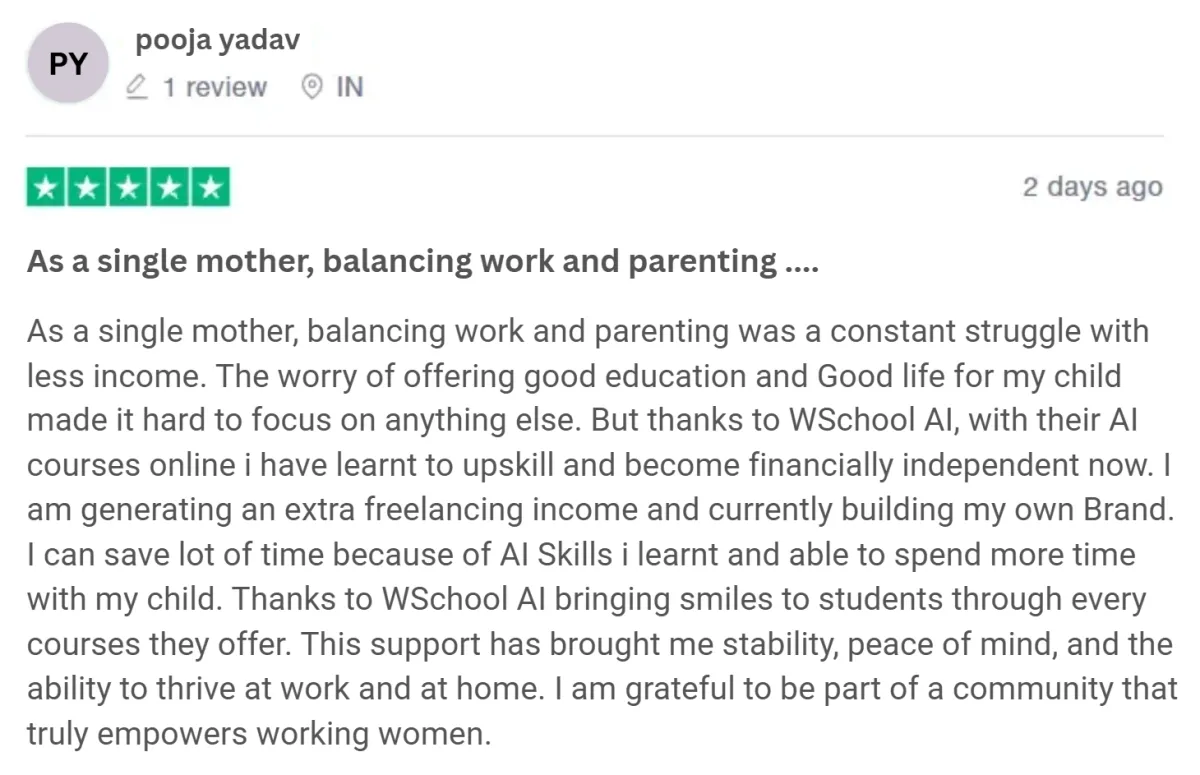The width and height of the screenshot is (1200, 775).
Task: Click the '2 days ago' timestamp
Action: coord(1092,187)
